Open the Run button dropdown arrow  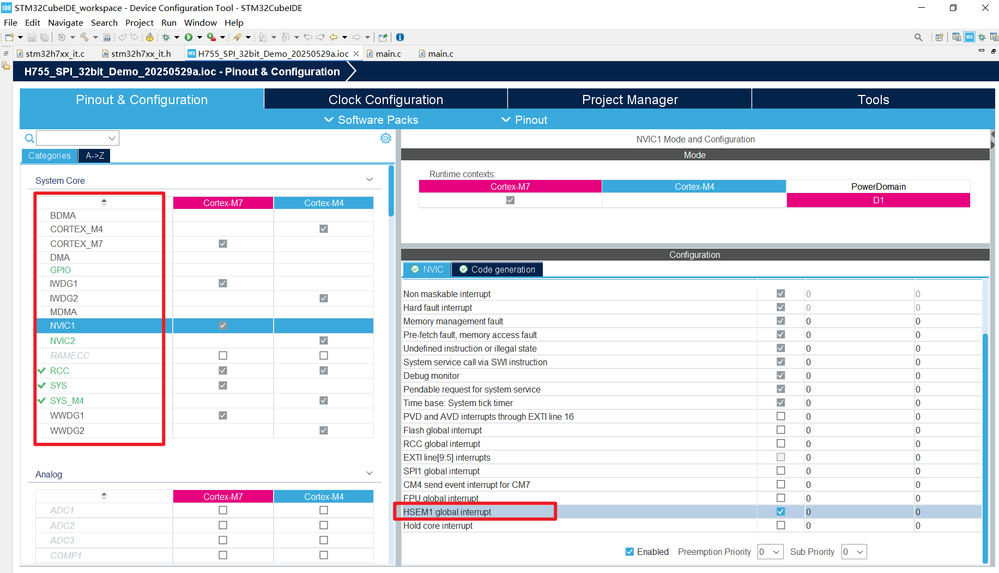199,37
